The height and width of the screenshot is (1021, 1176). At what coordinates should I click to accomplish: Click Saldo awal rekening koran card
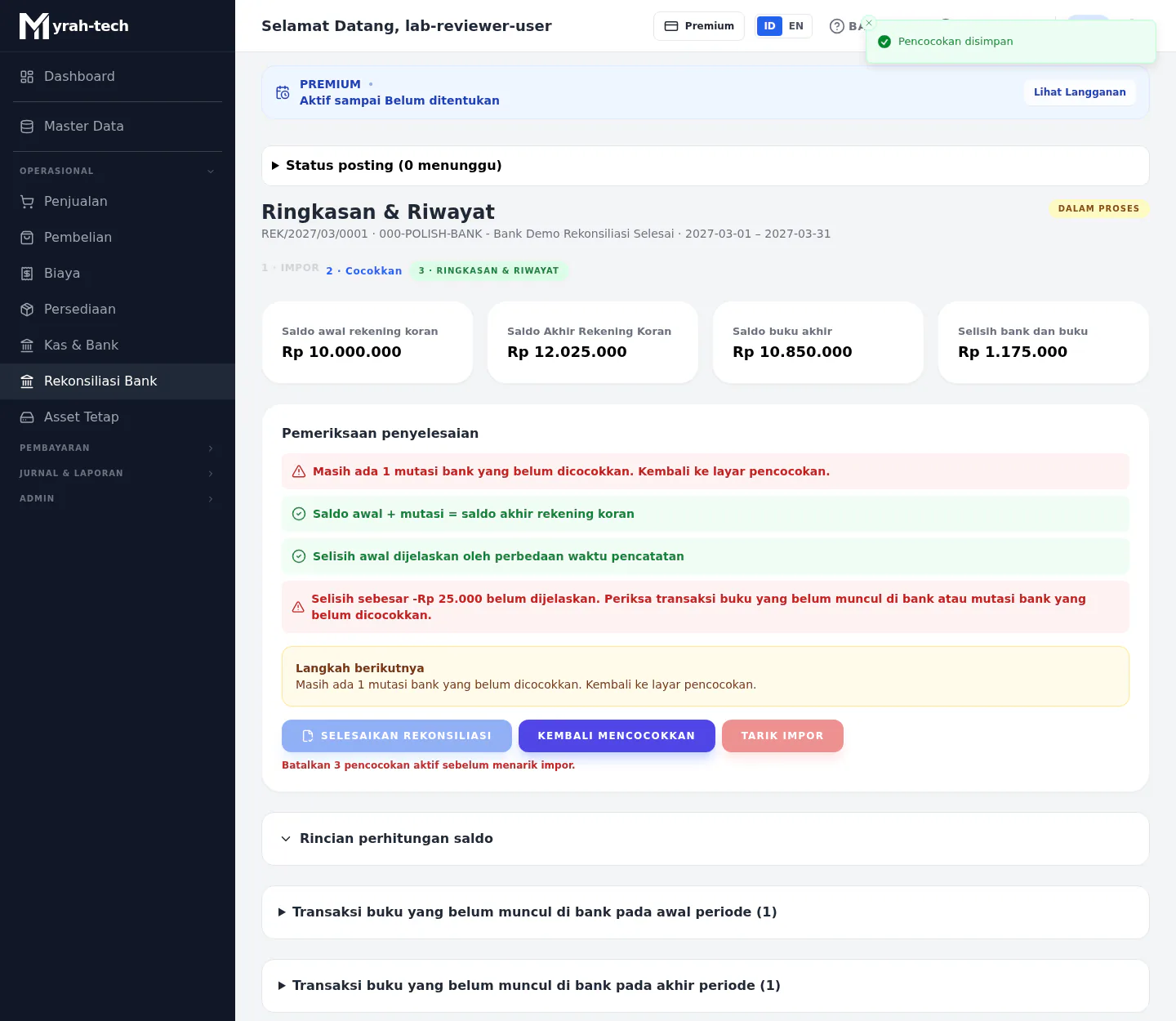pyautogui.click(x=367, y=342)
